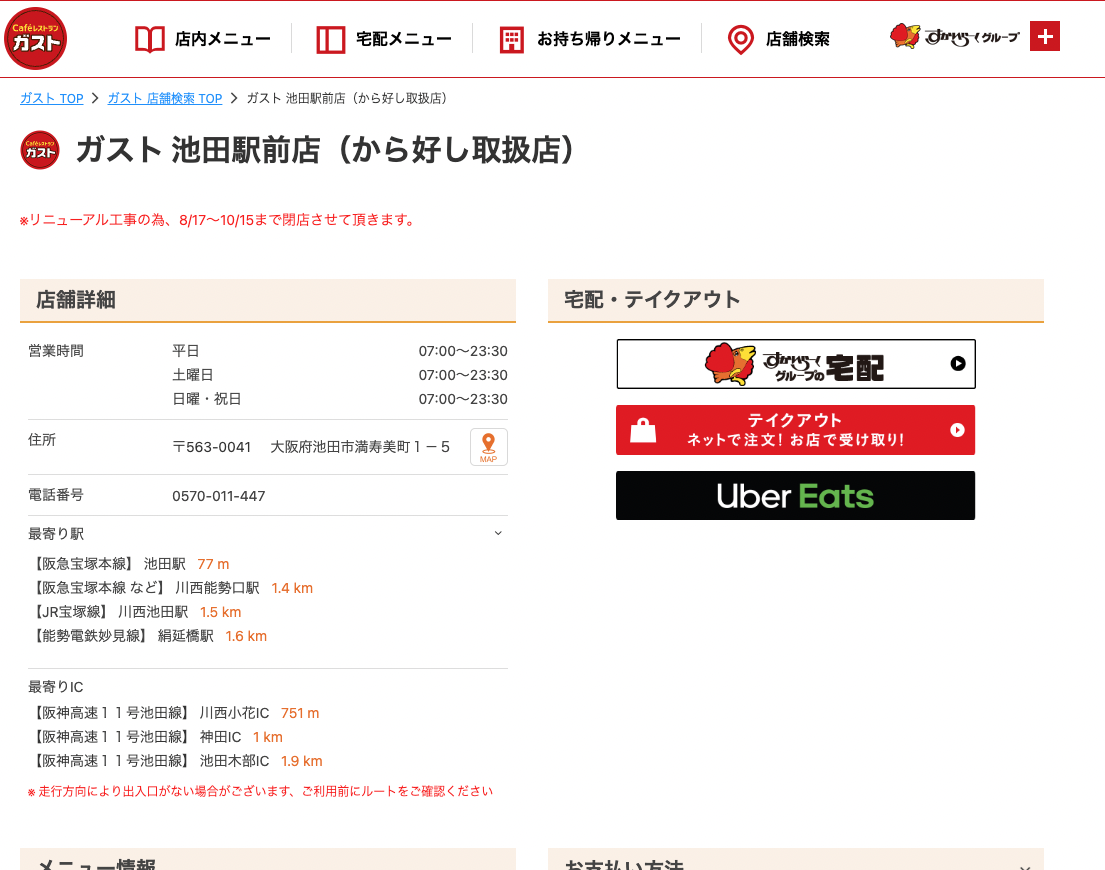Click the postal code 〒563-0041

[211, 447]
